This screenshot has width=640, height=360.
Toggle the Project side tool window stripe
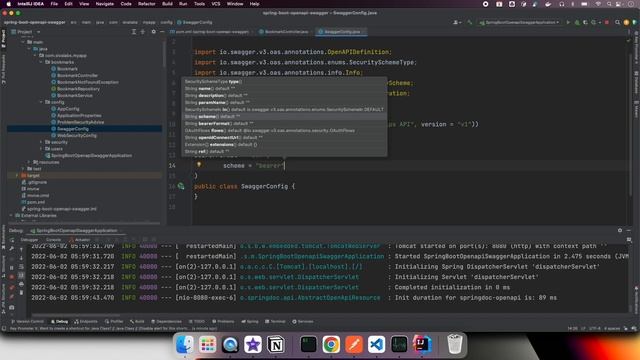3,39
